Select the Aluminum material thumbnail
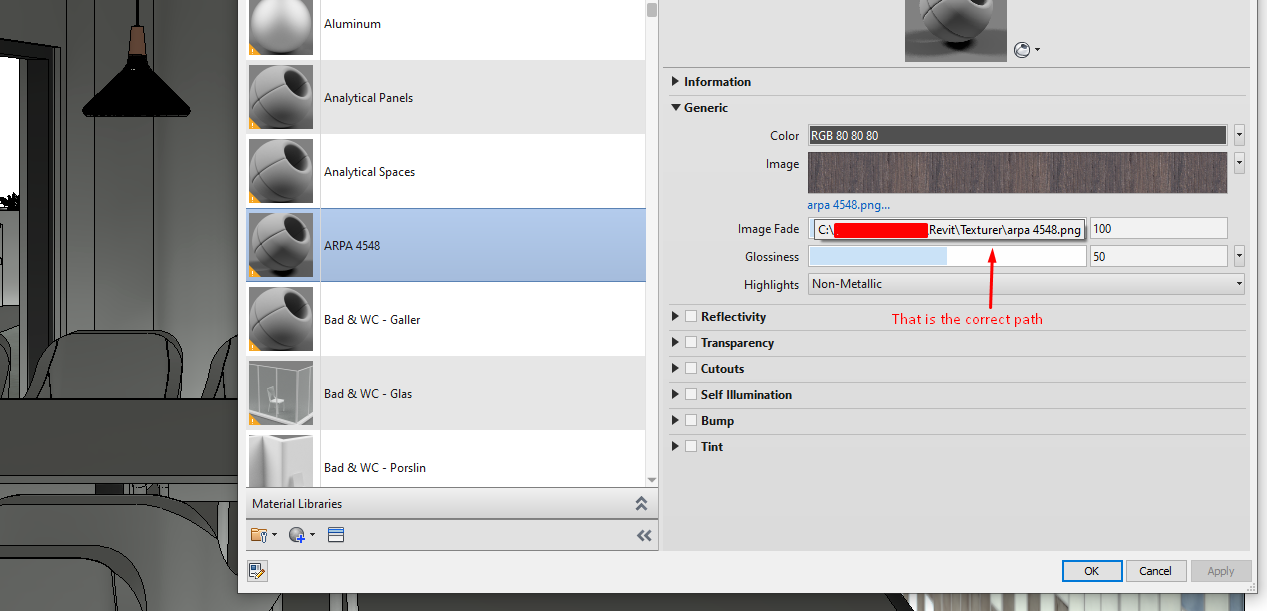The height and width of the screenshot is (611, 1267). click(281, 25)
